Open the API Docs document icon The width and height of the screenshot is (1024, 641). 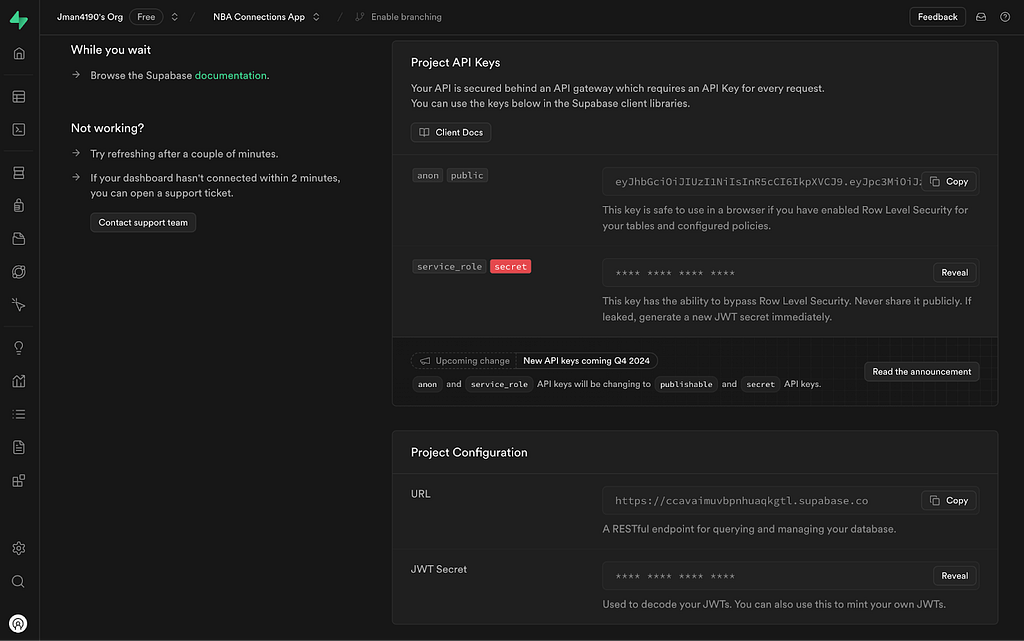click(19, 447)
